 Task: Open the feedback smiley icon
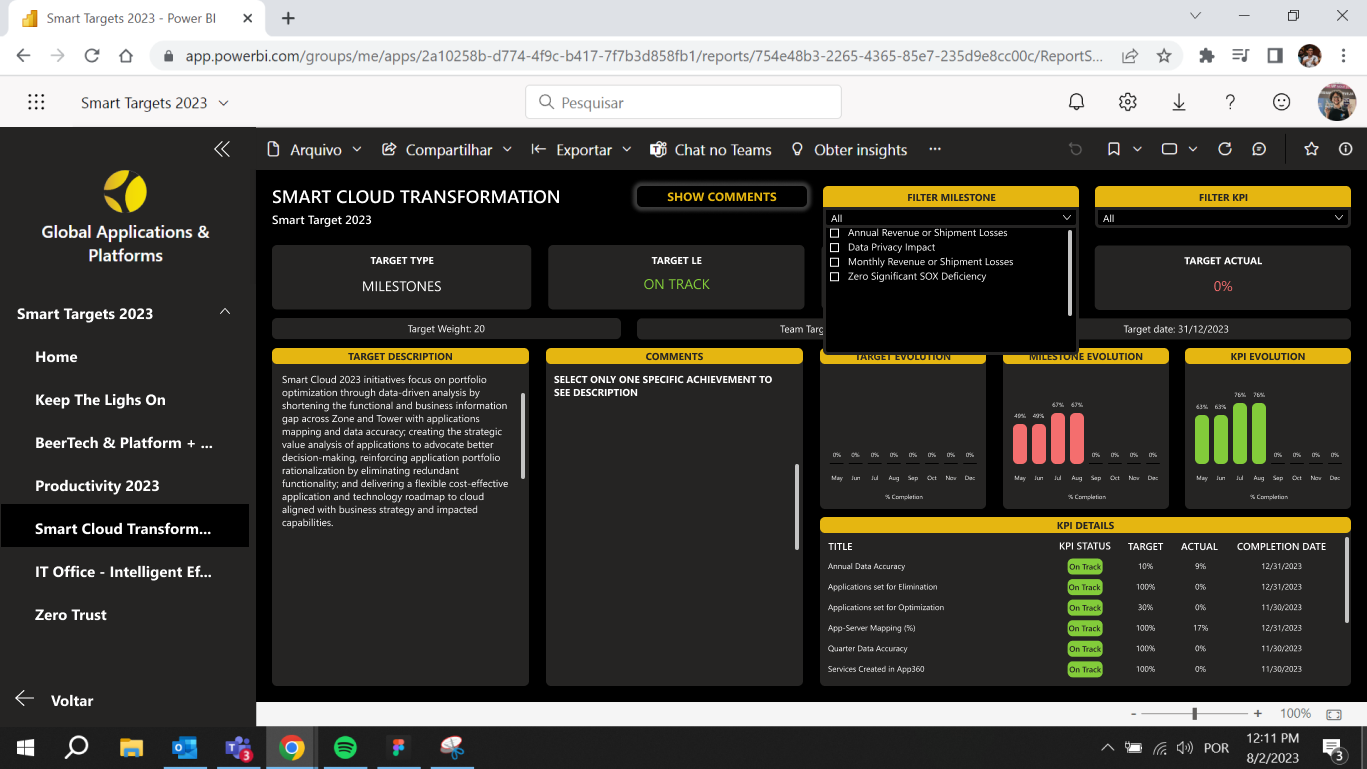point(1281,102)
